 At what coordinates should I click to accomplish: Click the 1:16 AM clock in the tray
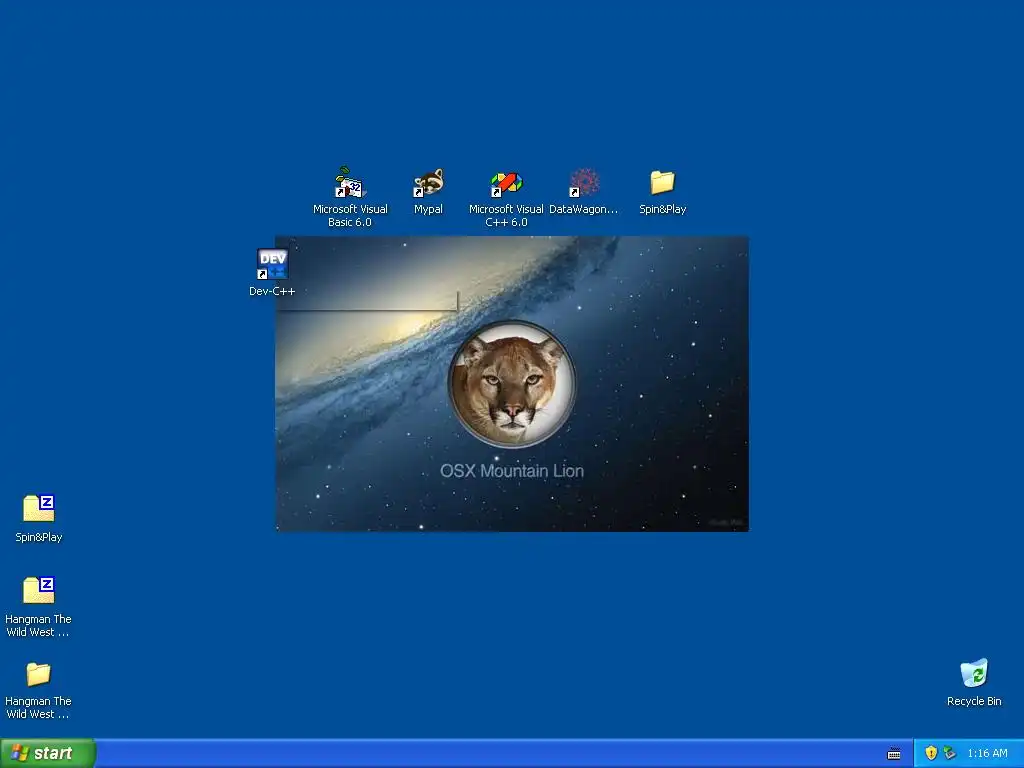[x=987, y=753]
